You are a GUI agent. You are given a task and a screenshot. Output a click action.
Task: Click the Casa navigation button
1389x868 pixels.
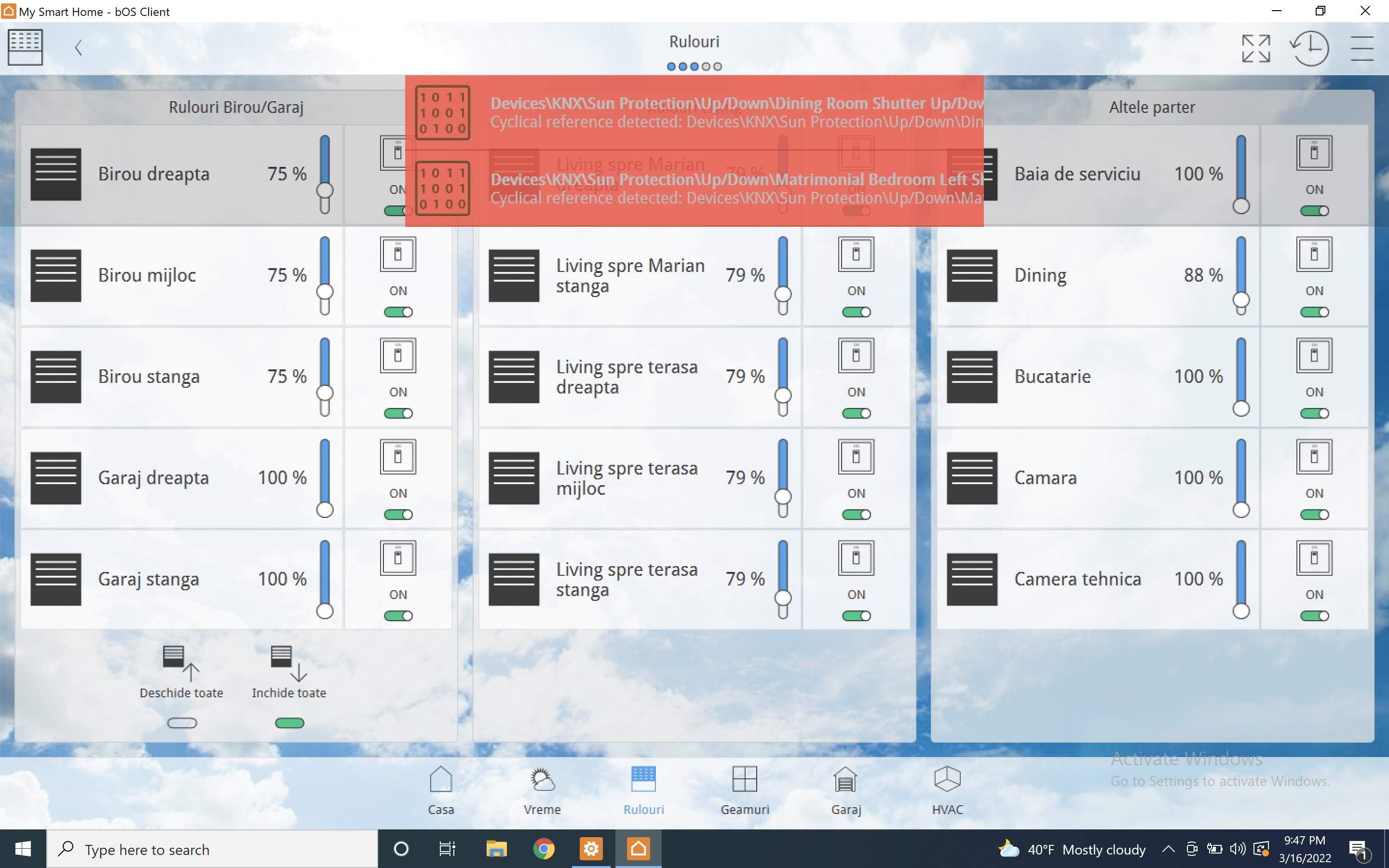pyautogui.click(x=441, y=790)
